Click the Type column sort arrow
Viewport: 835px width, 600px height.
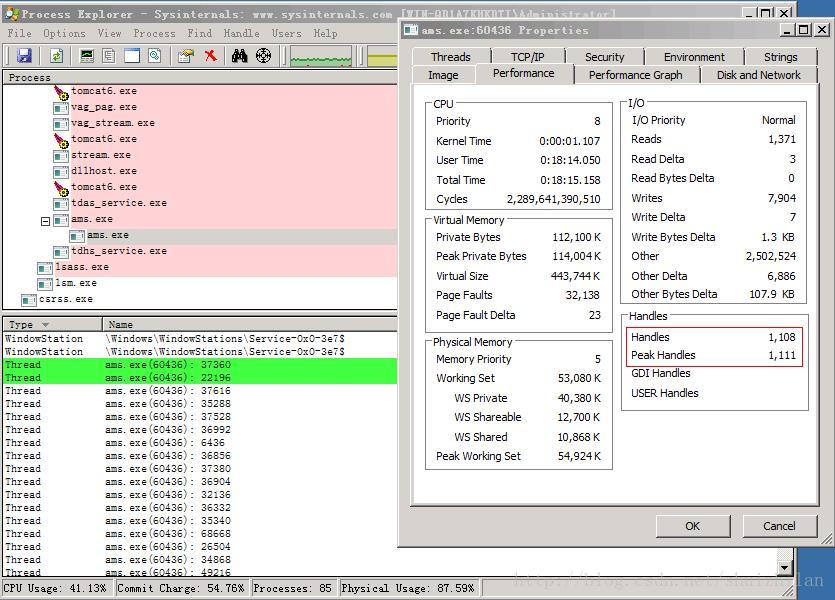point(45,325)
